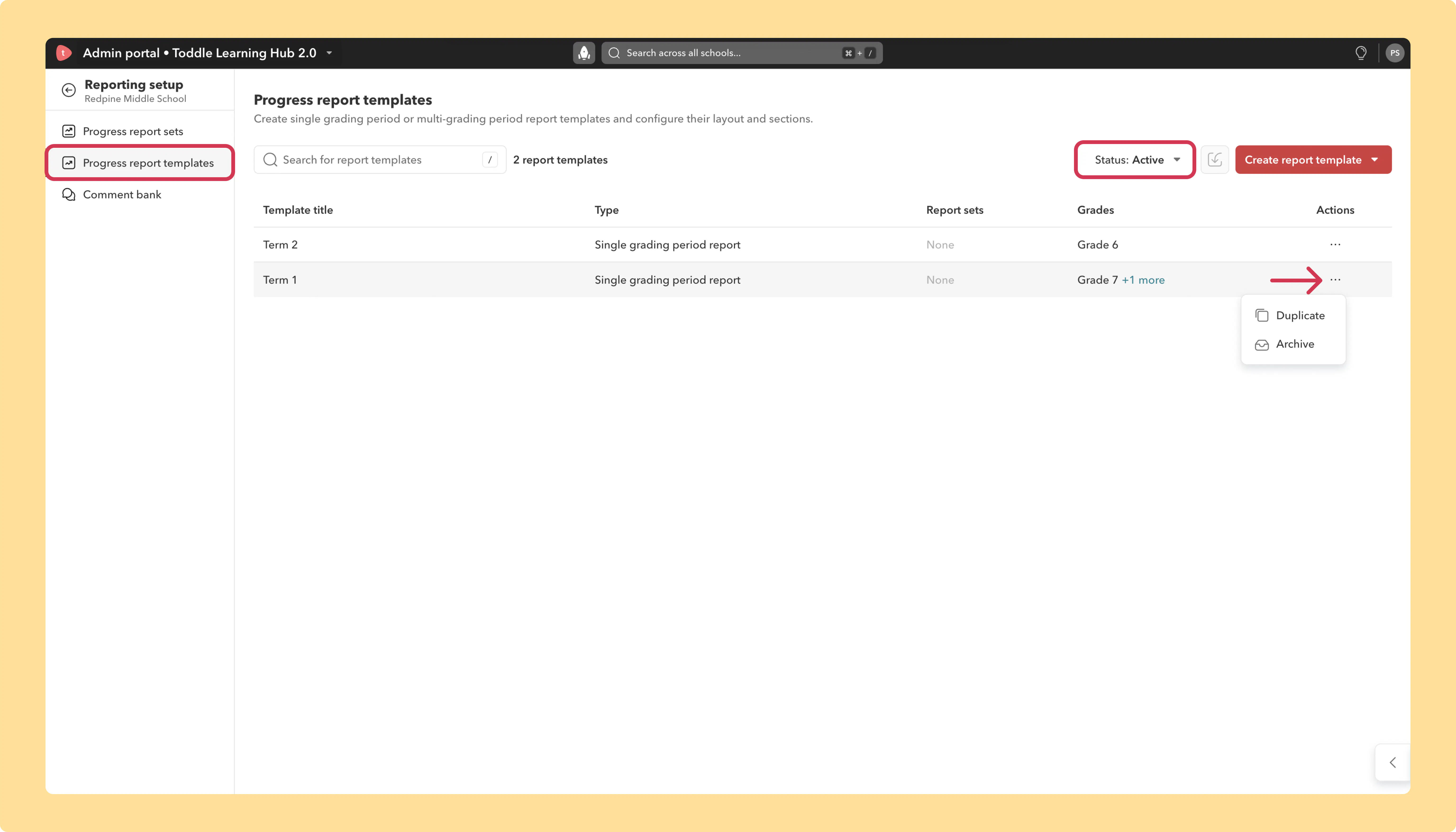The image size is (1456, 832).
Task: Focus the Search across all schools field
Action: click(x=742, y=53)
